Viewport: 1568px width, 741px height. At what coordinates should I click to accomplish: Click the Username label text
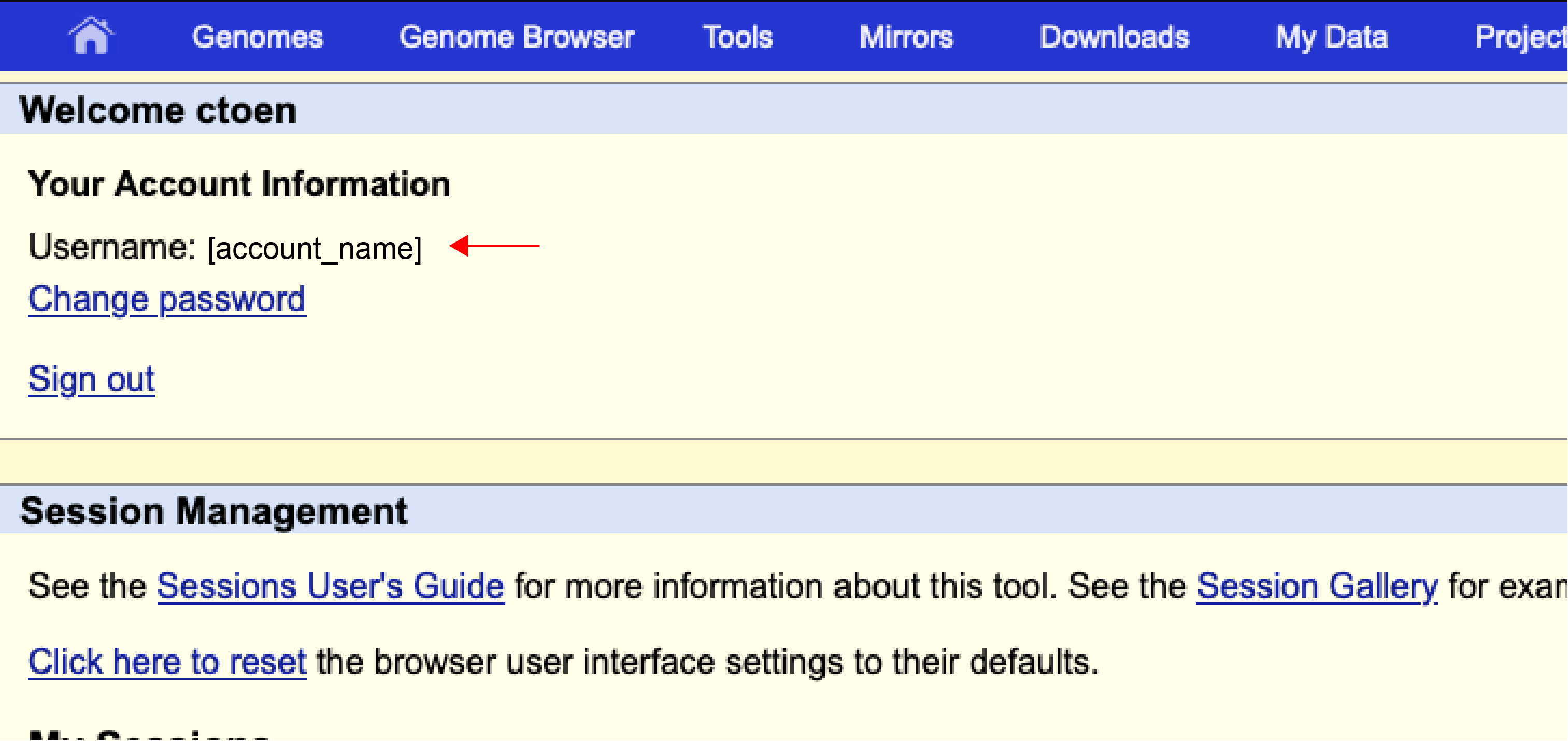click(x=112, y=247)
